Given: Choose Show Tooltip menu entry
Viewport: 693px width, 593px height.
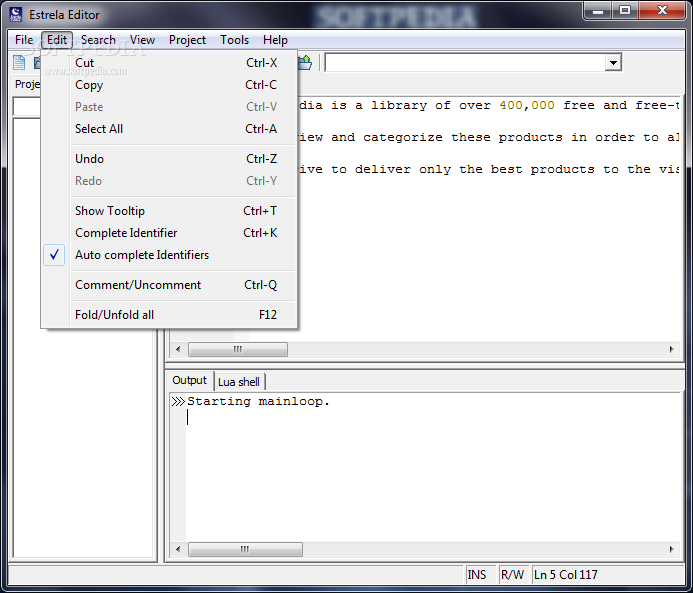Looking at the screenshot, I should (x=170, y=211).
